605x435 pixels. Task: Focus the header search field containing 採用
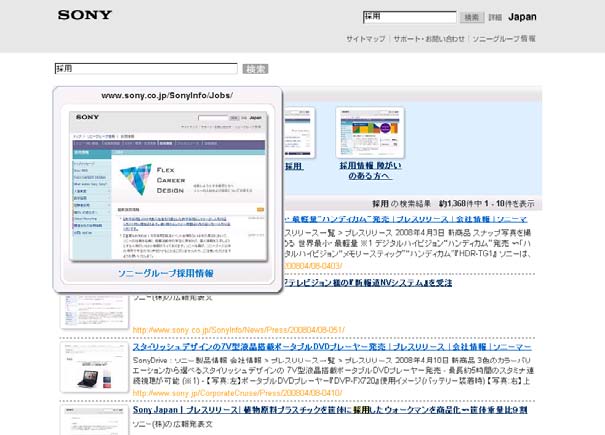coord(410,17)
